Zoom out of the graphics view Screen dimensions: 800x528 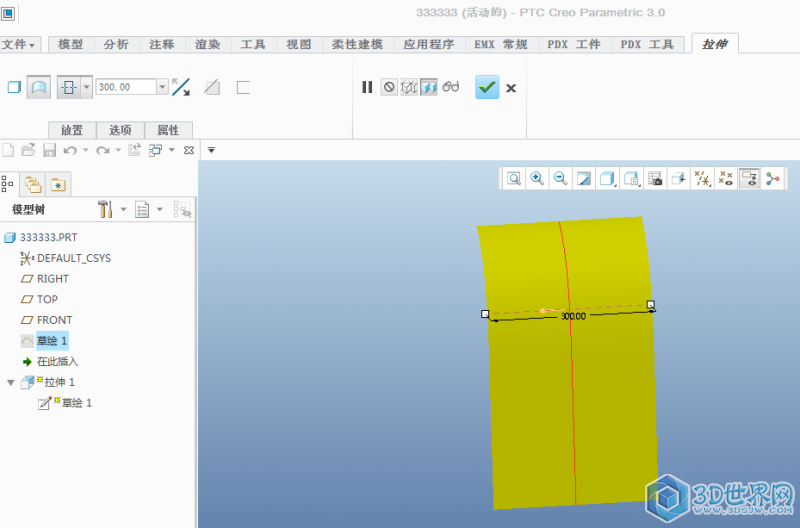tap(560, 178)
